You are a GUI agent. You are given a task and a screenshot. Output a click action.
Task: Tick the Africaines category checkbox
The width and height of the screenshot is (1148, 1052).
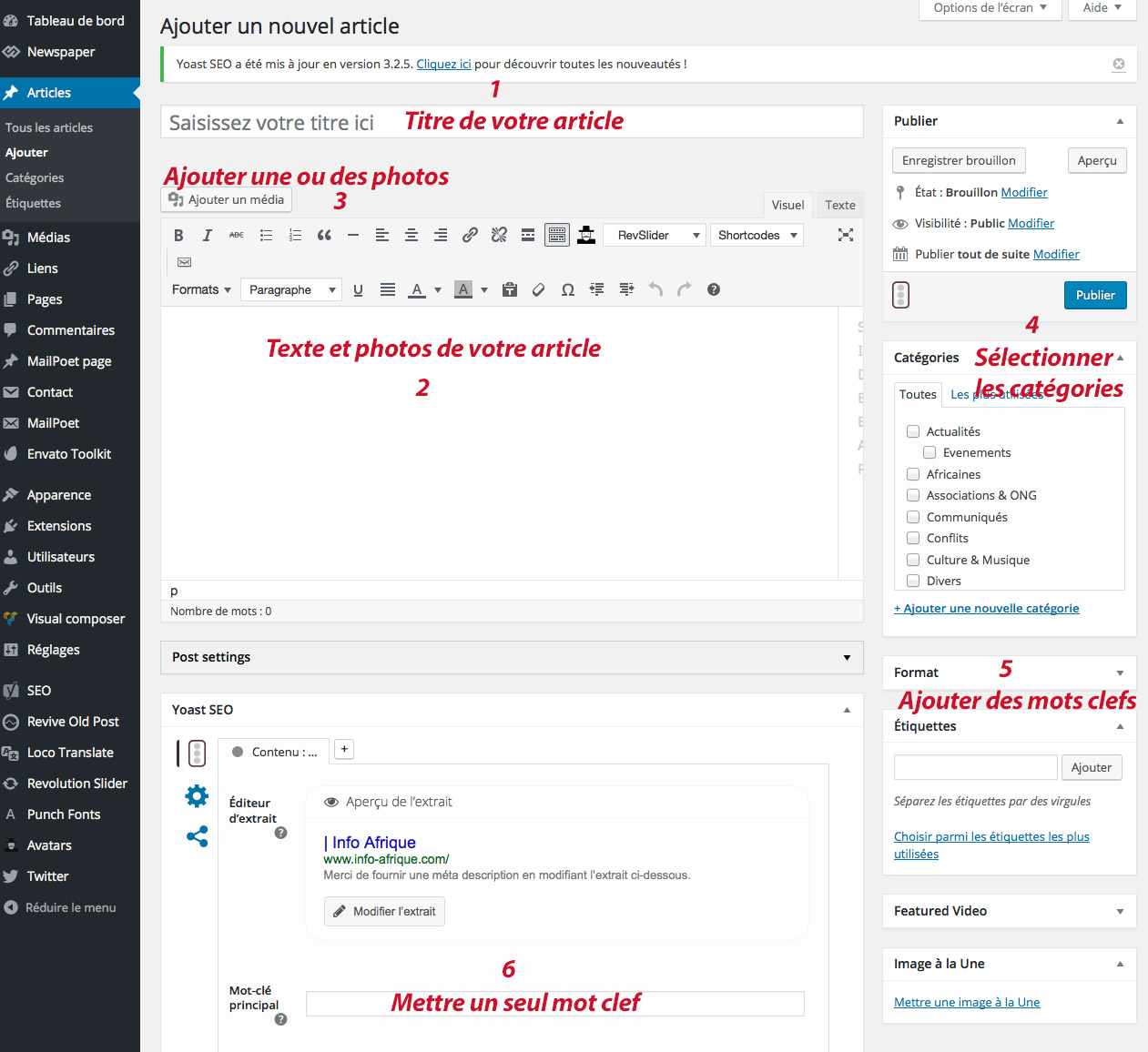[x=913, y=474]
